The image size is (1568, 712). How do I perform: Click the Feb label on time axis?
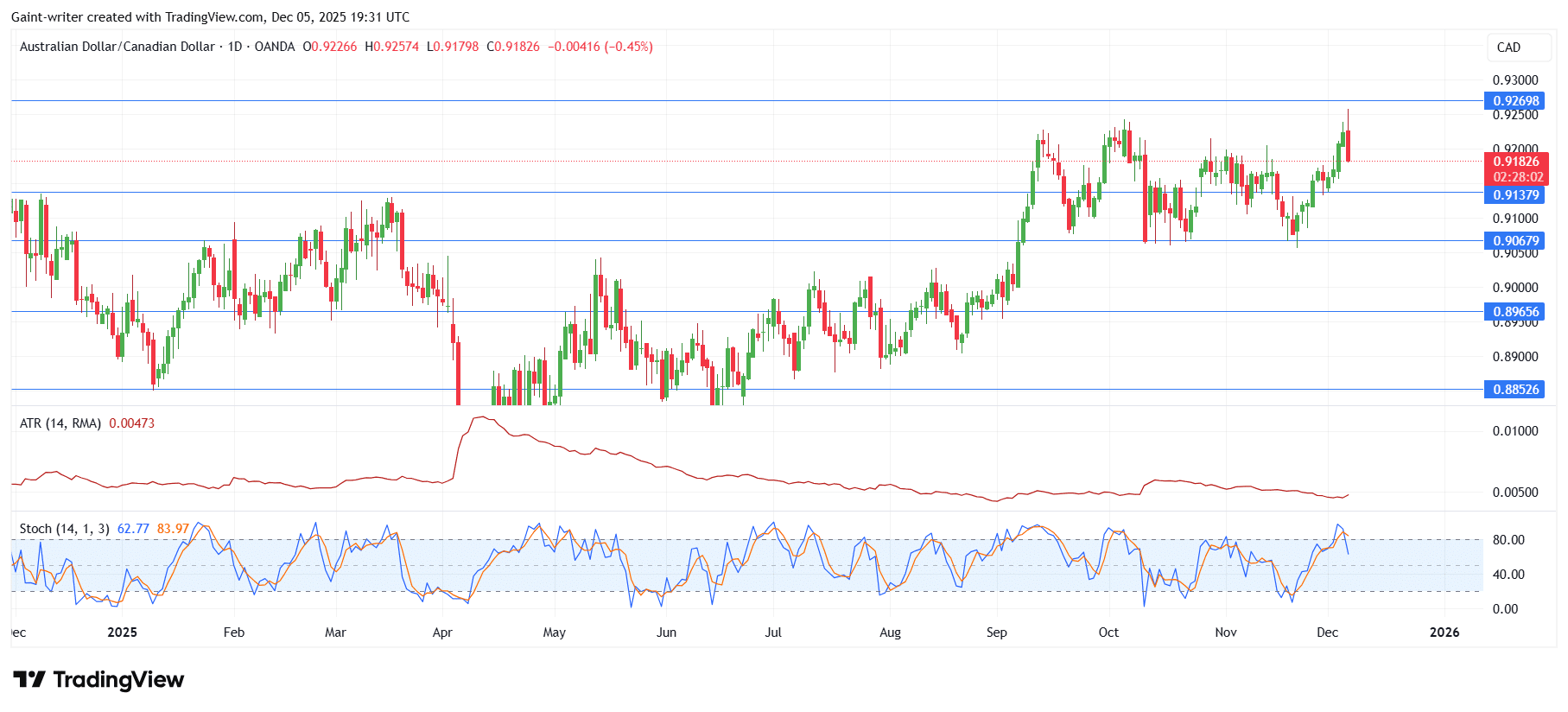234,633
